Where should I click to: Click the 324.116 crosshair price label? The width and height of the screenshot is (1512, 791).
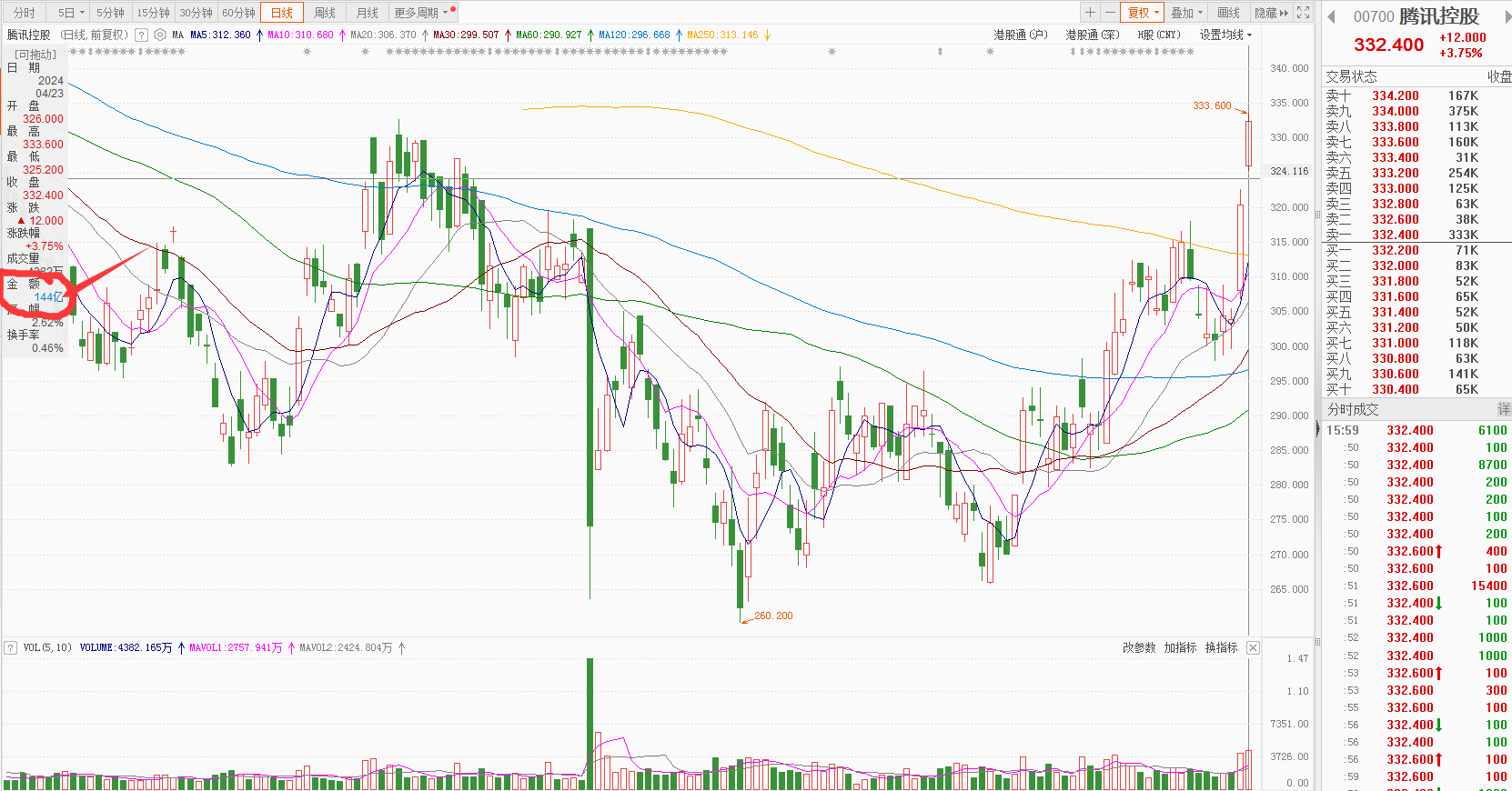point(1289,171)
